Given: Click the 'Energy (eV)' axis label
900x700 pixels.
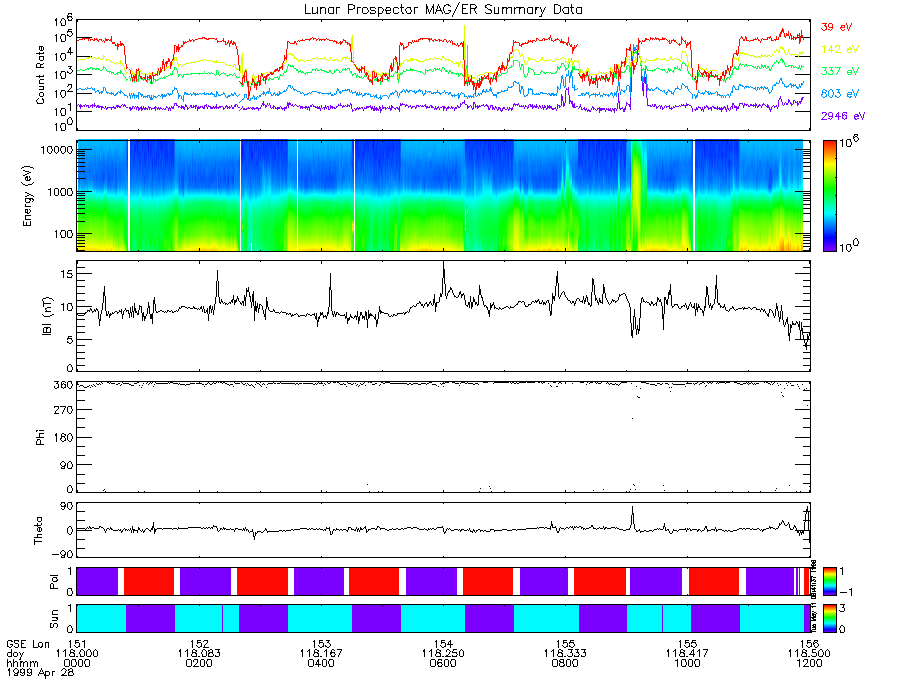Looking at the screenshot, I should pos(27,196).
